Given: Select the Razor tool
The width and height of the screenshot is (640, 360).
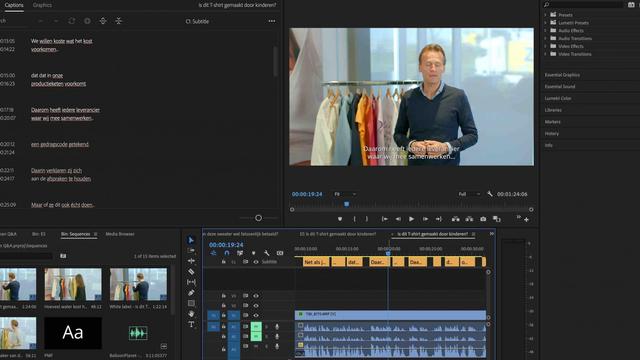Looking at the screenshot, I should (x=191, y=271).
